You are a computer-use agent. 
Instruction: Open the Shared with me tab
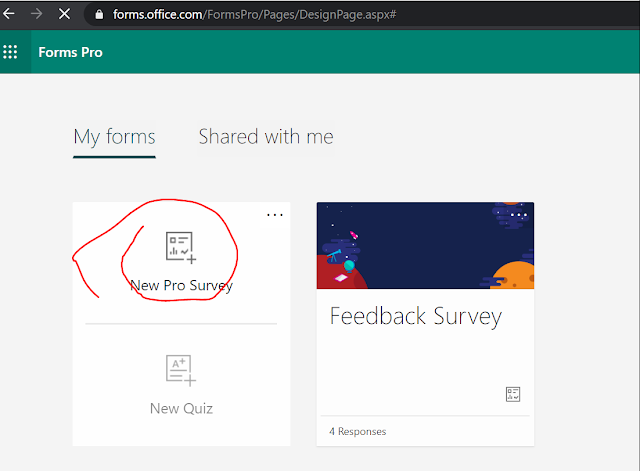tap(266, 137)
